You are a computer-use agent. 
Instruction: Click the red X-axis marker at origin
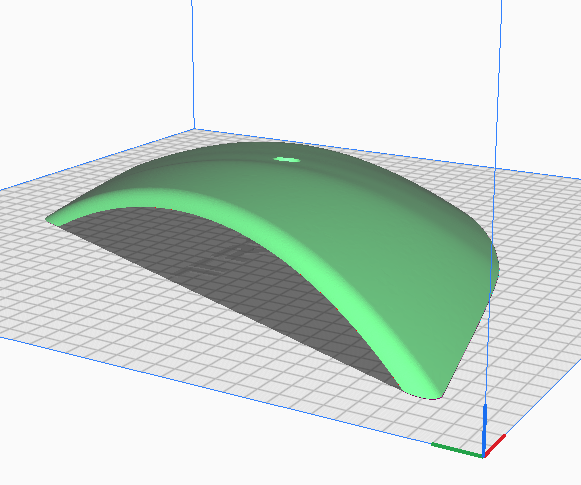coord(495,446)
